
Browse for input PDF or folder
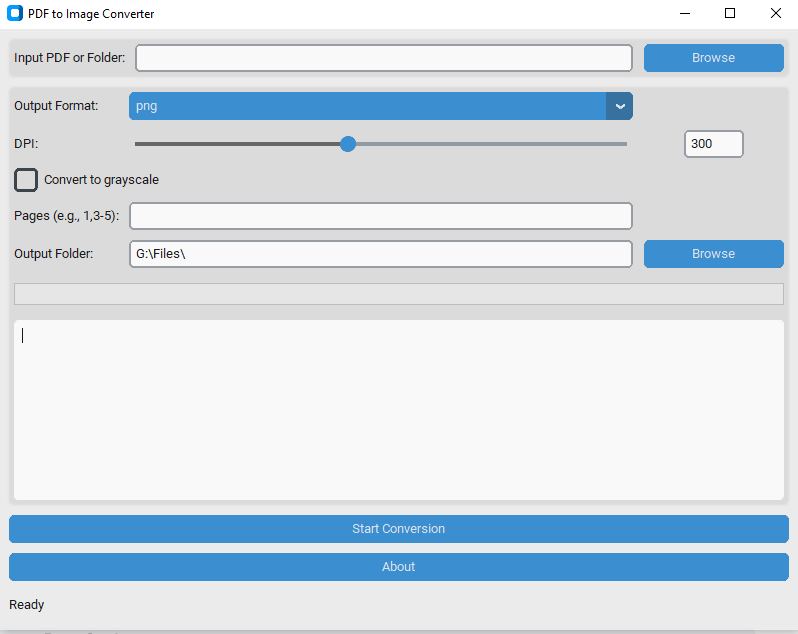714,58
